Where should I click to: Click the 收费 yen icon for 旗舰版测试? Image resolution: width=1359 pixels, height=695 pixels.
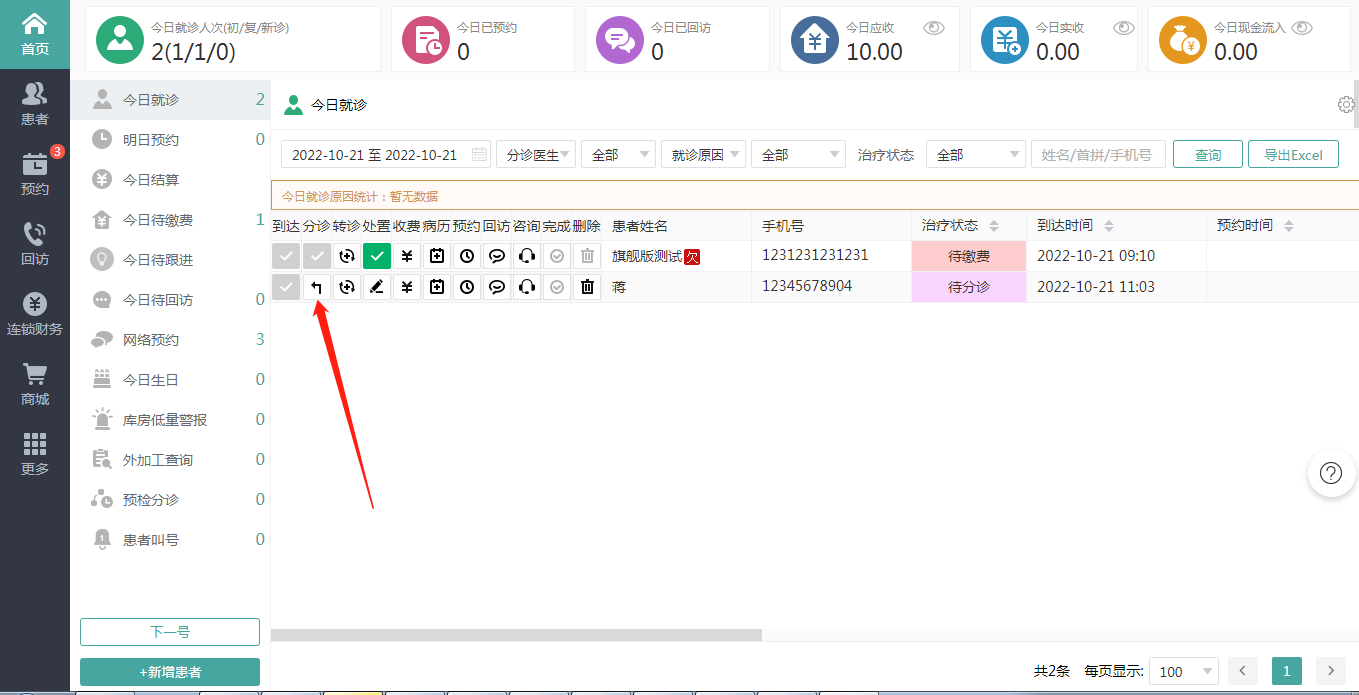(407, 256)
